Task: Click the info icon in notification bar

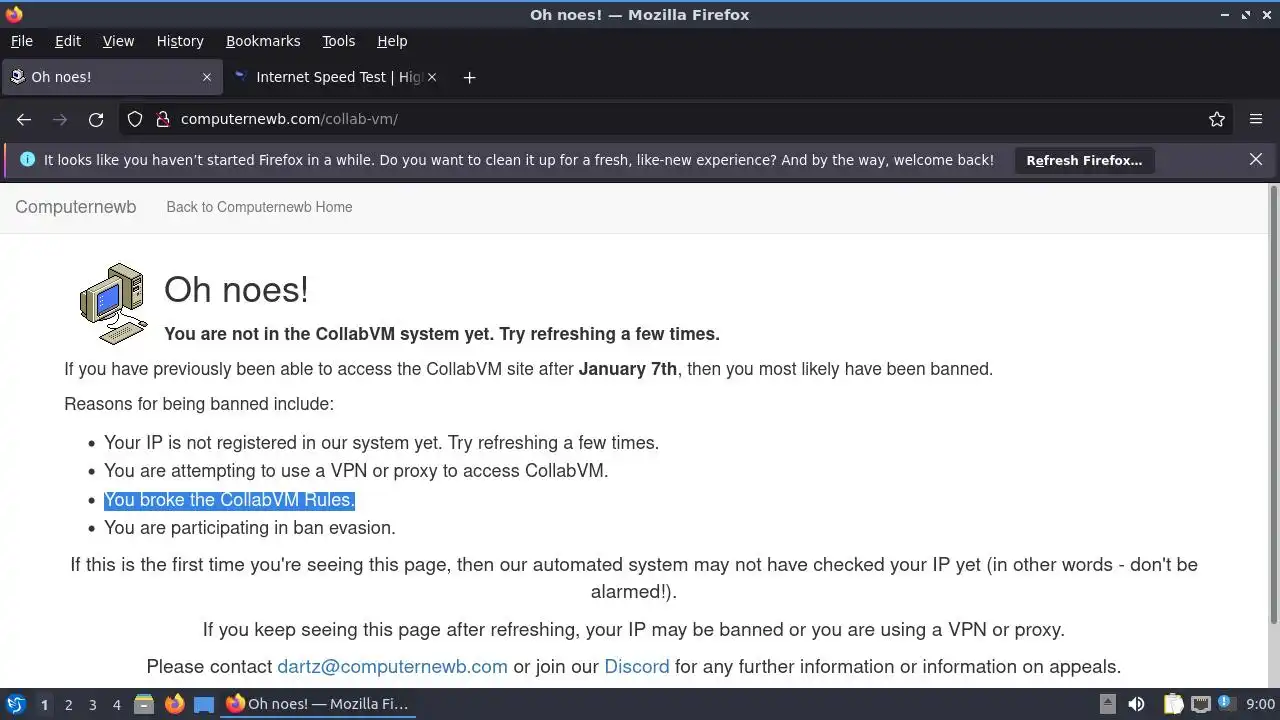Action: (27, 159)
